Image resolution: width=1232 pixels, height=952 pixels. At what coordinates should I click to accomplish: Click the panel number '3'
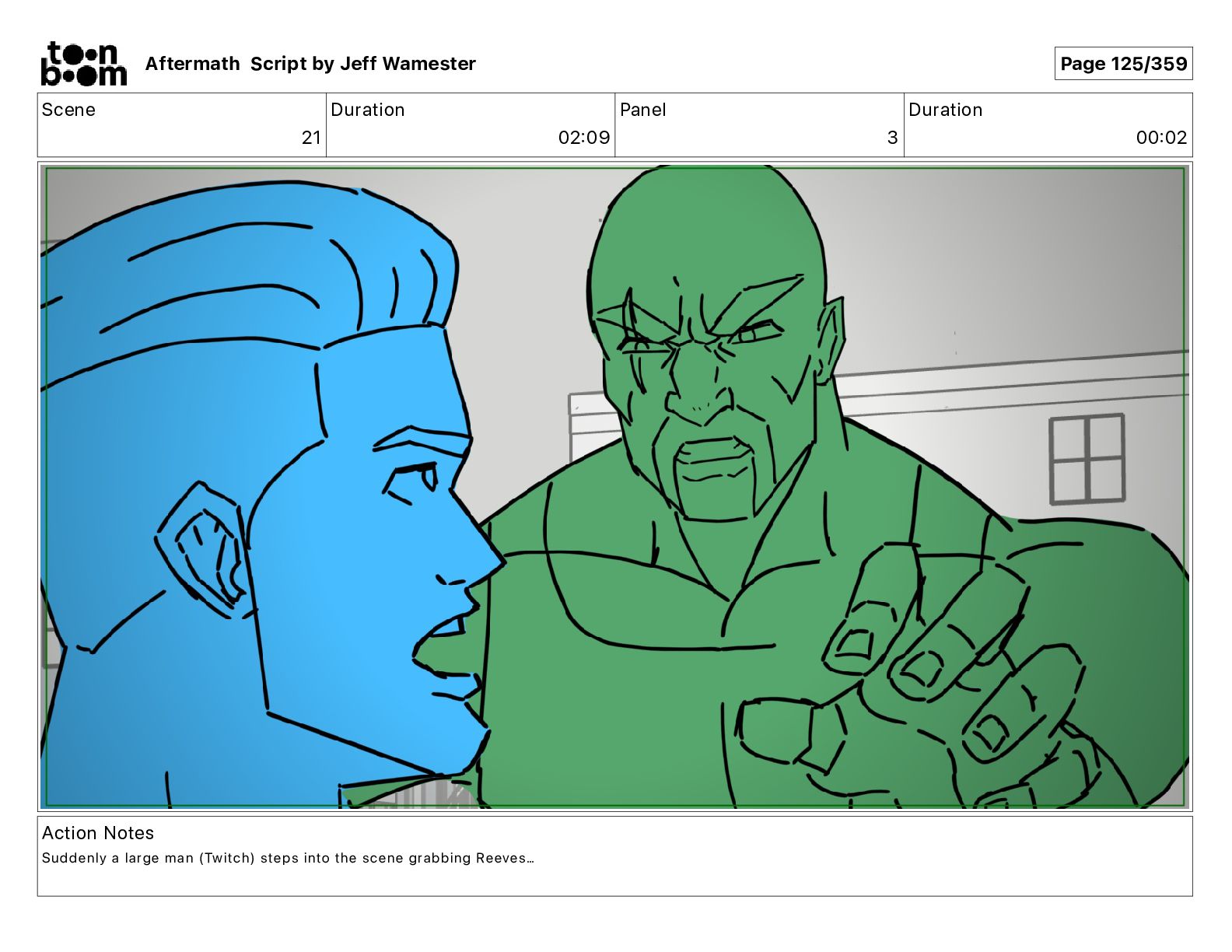click(x=892, y=138)
